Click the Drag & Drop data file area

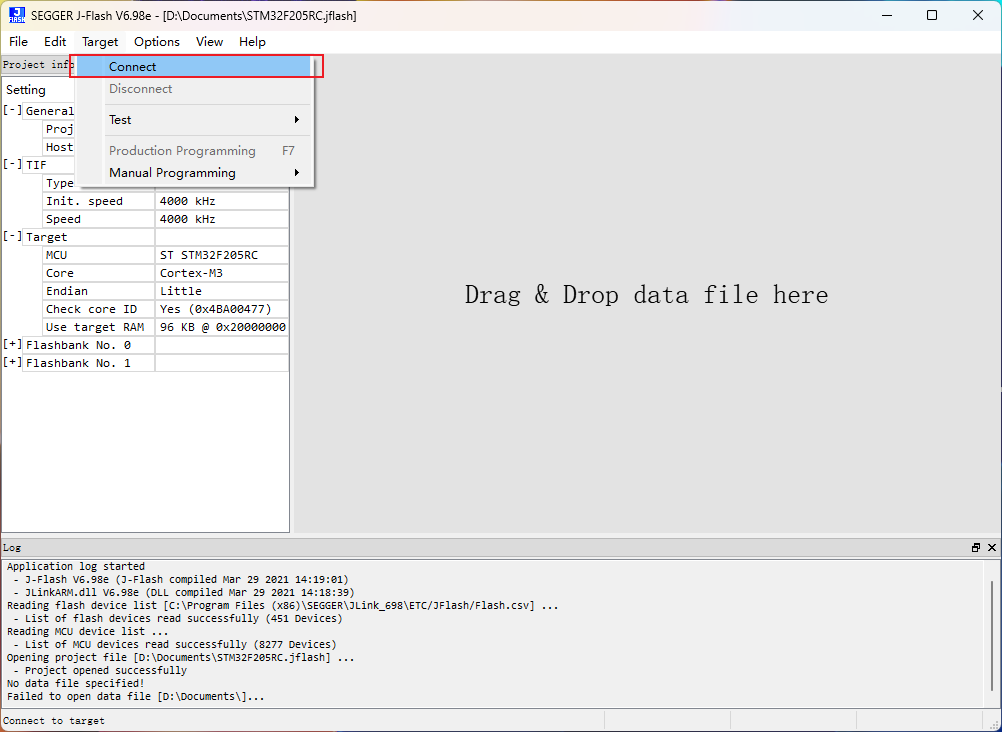click(x=646, y=295)
